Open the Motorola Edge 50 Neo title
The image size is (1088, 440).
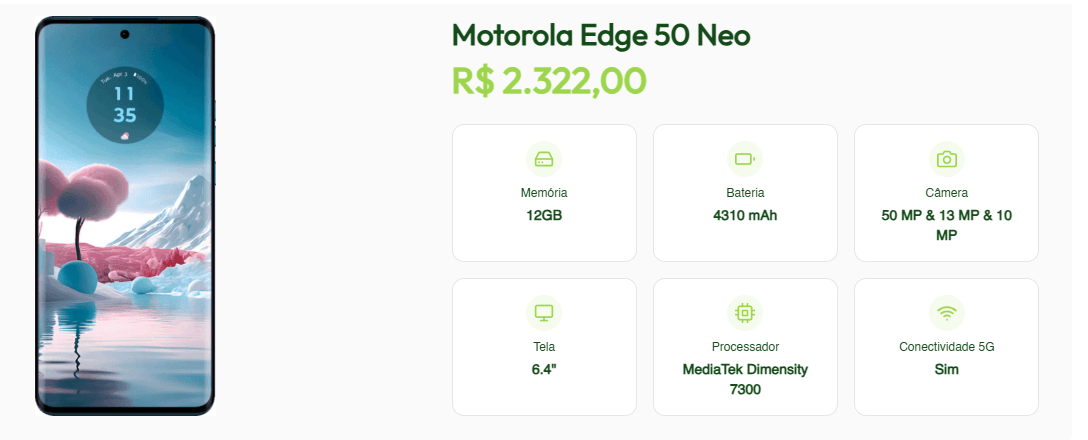point(601,36)
